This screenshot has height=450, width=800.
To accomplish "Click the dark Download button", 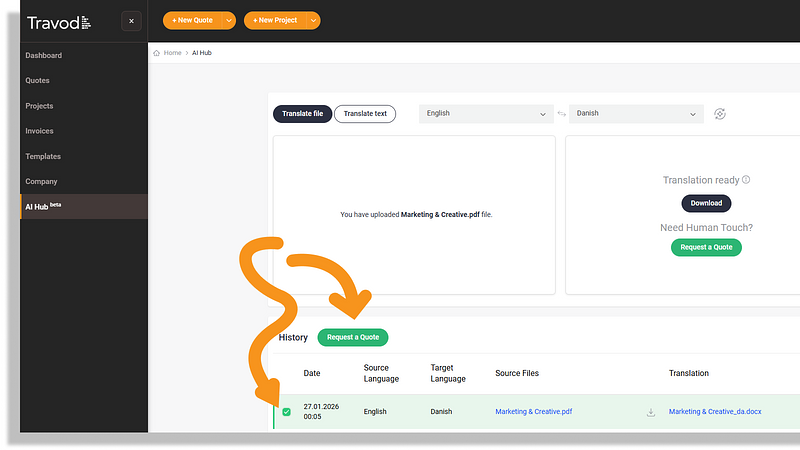I will 706,203.
